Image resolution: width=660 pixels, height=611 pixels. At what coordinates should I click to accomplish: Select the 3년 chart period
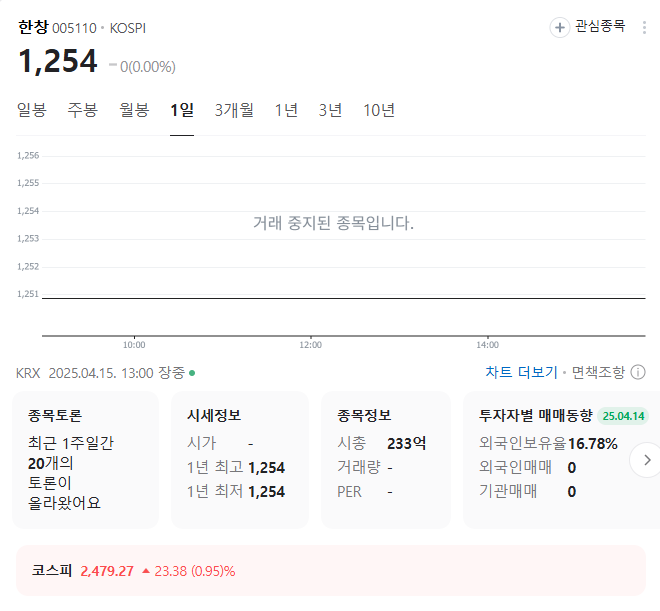tap(330, 110)
